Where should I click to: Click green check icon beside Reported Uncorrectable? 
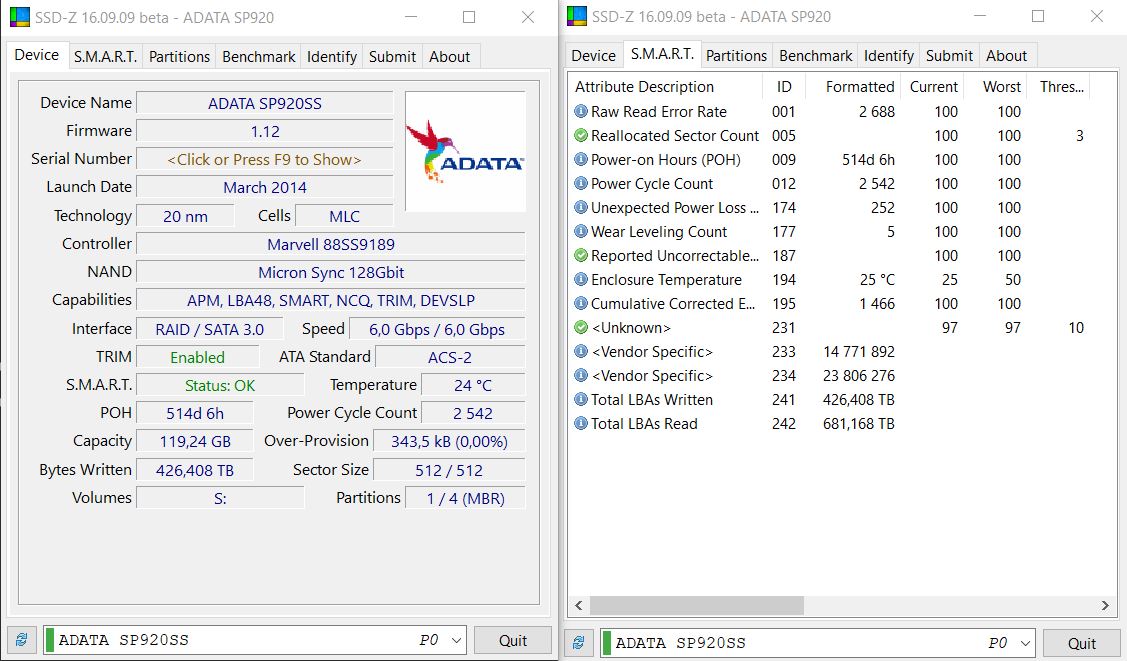(581, 255)
